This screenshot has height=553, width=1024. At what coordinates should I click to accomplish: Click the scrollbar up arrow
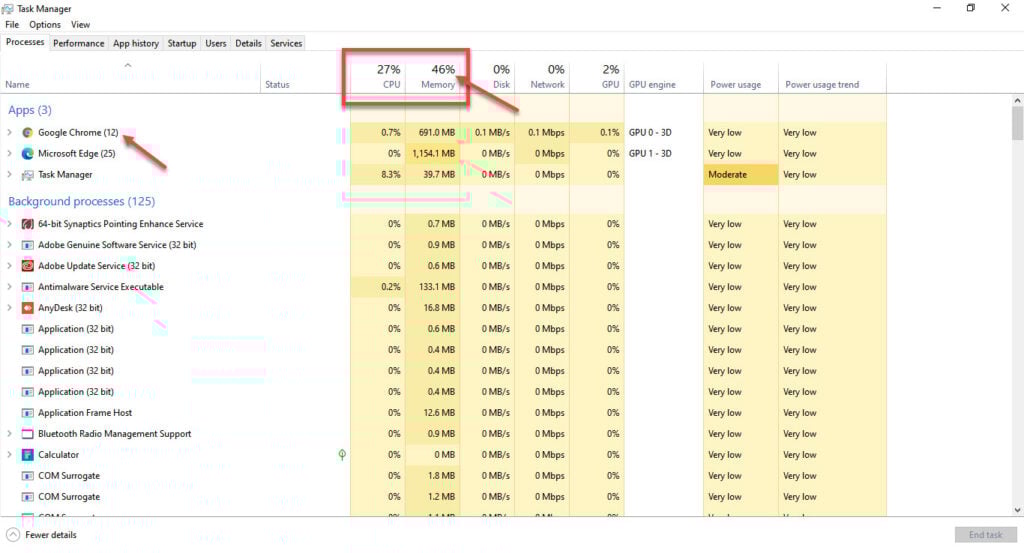pyautogui.click(x=1017, y=101)
